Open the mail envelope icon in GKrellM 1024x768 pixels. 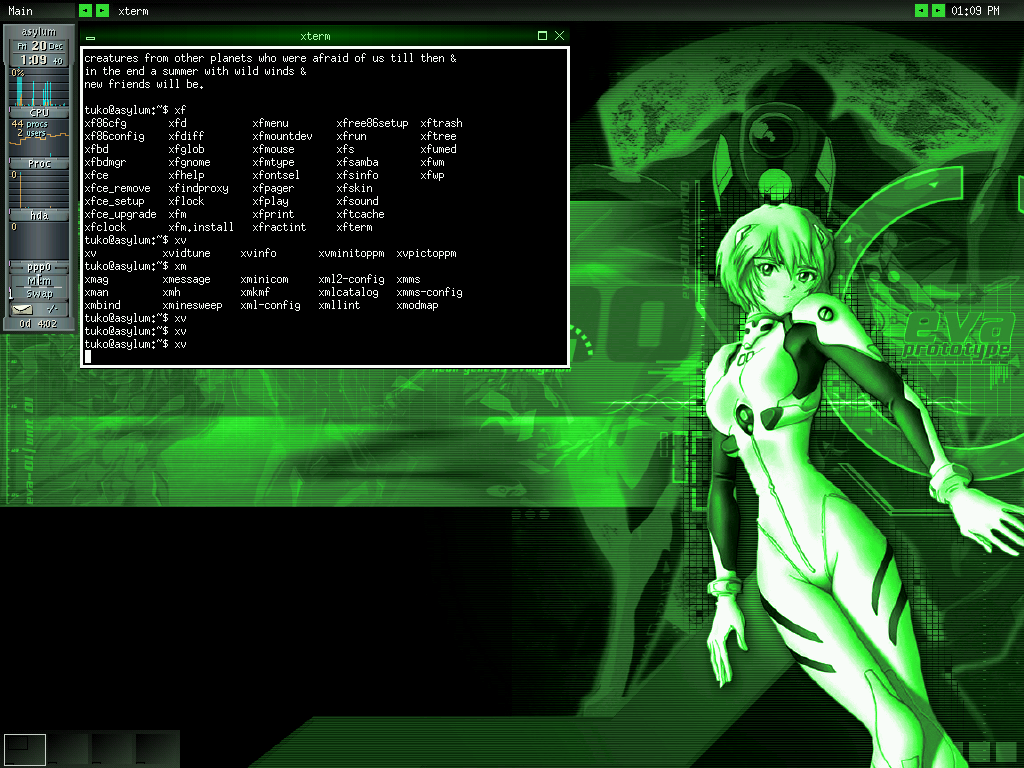pos(22,310)
